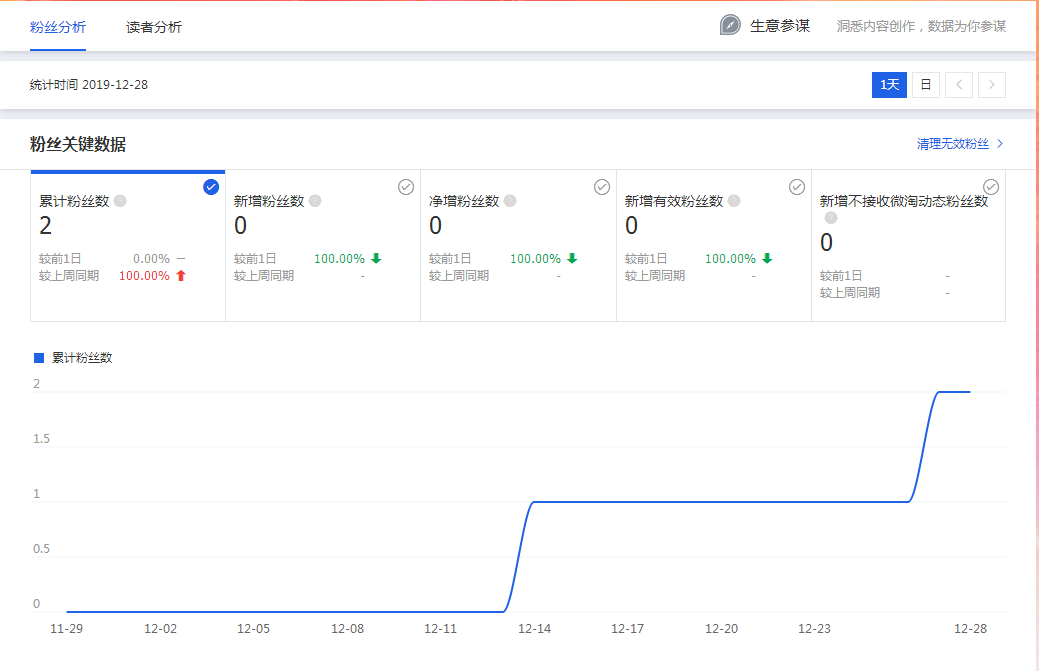Expand 清理无效粉丝 chevron arrow
This screenshot has width=1039, height=671.
point(1000,144)
